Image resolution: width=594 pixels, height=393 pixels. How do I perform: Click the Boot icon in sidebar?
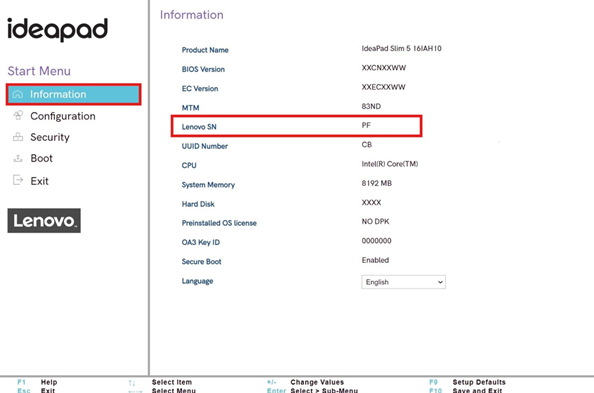[x=18, y=158]
